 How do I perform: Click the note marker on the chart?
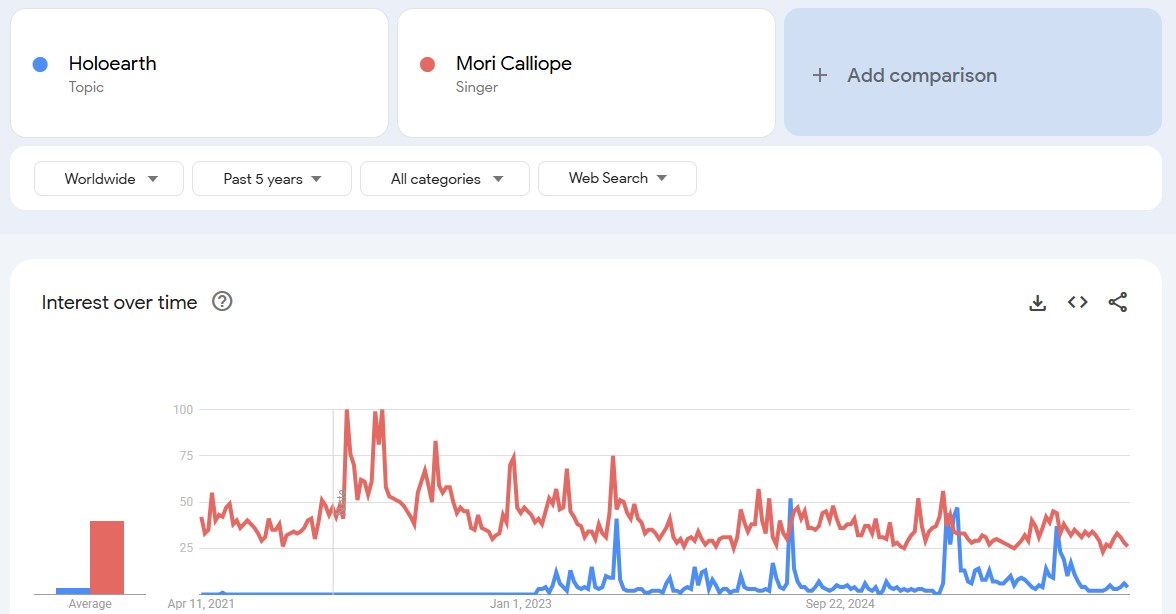[342, 502]
